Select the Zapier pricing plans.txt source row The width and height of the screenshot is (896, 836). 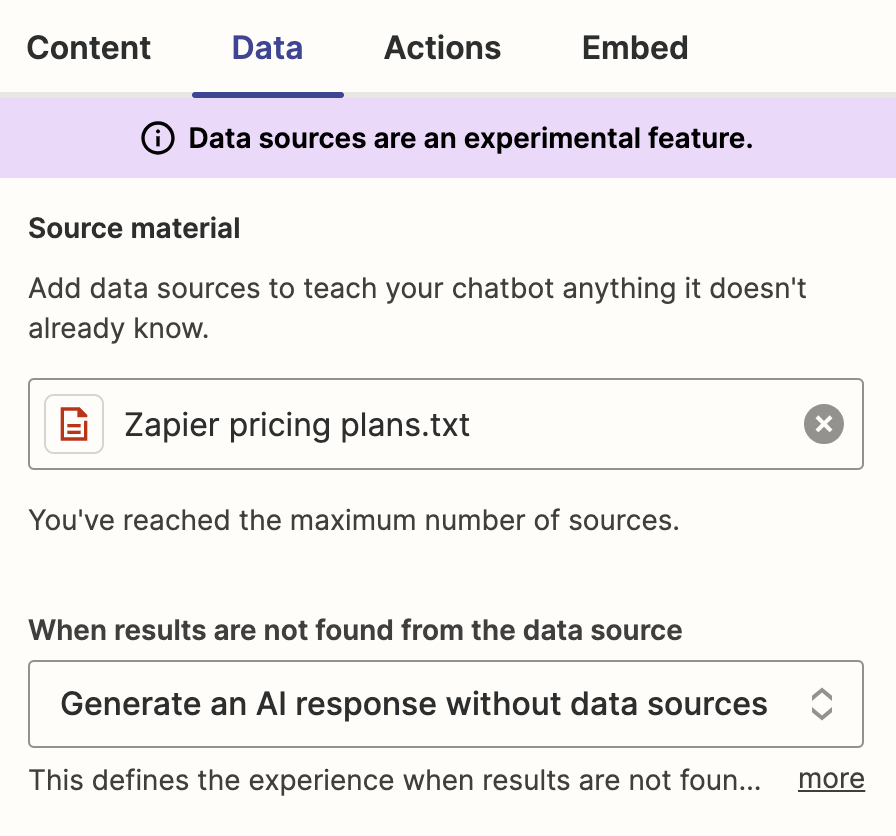coord(400,424)
